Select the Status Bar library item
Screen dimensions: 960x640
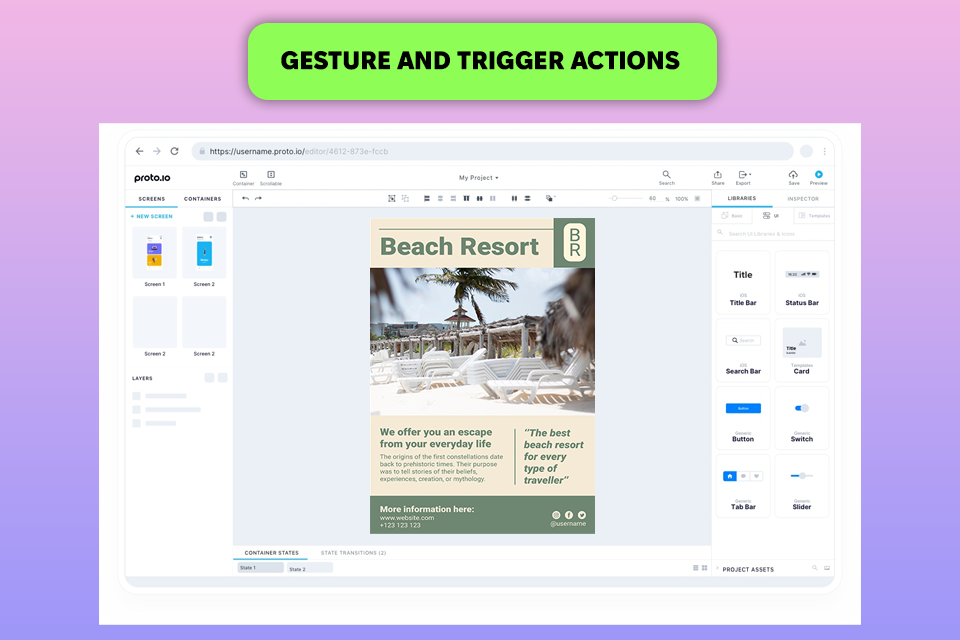click(x=802, y=282)
